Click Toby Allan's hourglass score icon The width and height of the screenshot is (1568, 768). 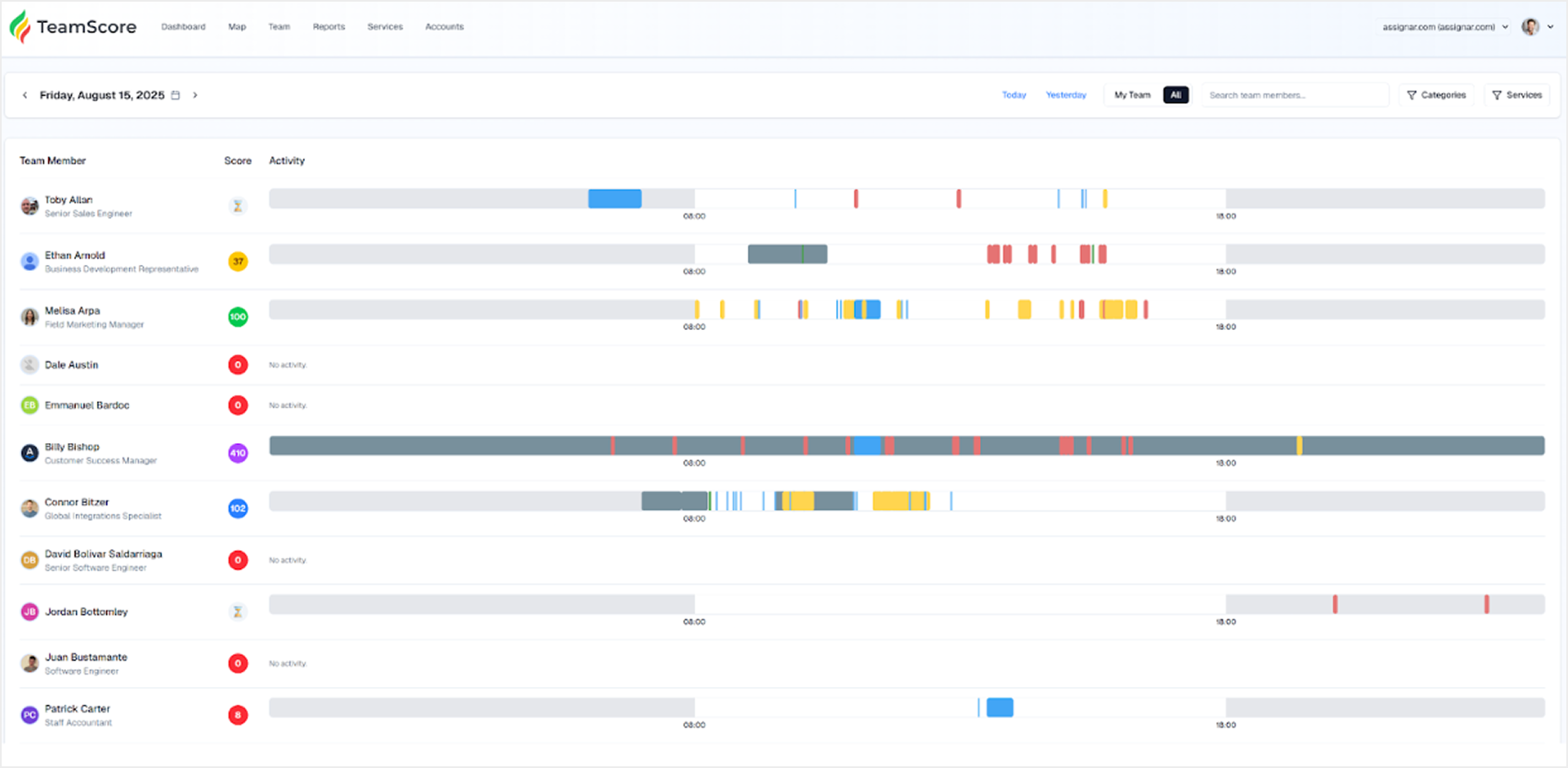[x=238, y=206]
